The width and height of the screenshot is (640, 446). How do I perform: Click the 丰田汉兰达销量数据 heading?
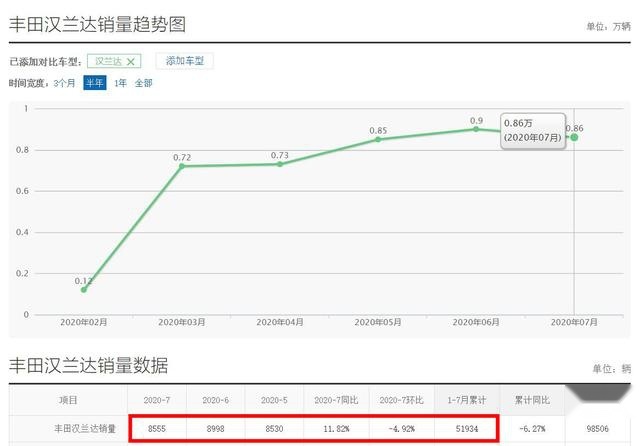coord(89,365)
